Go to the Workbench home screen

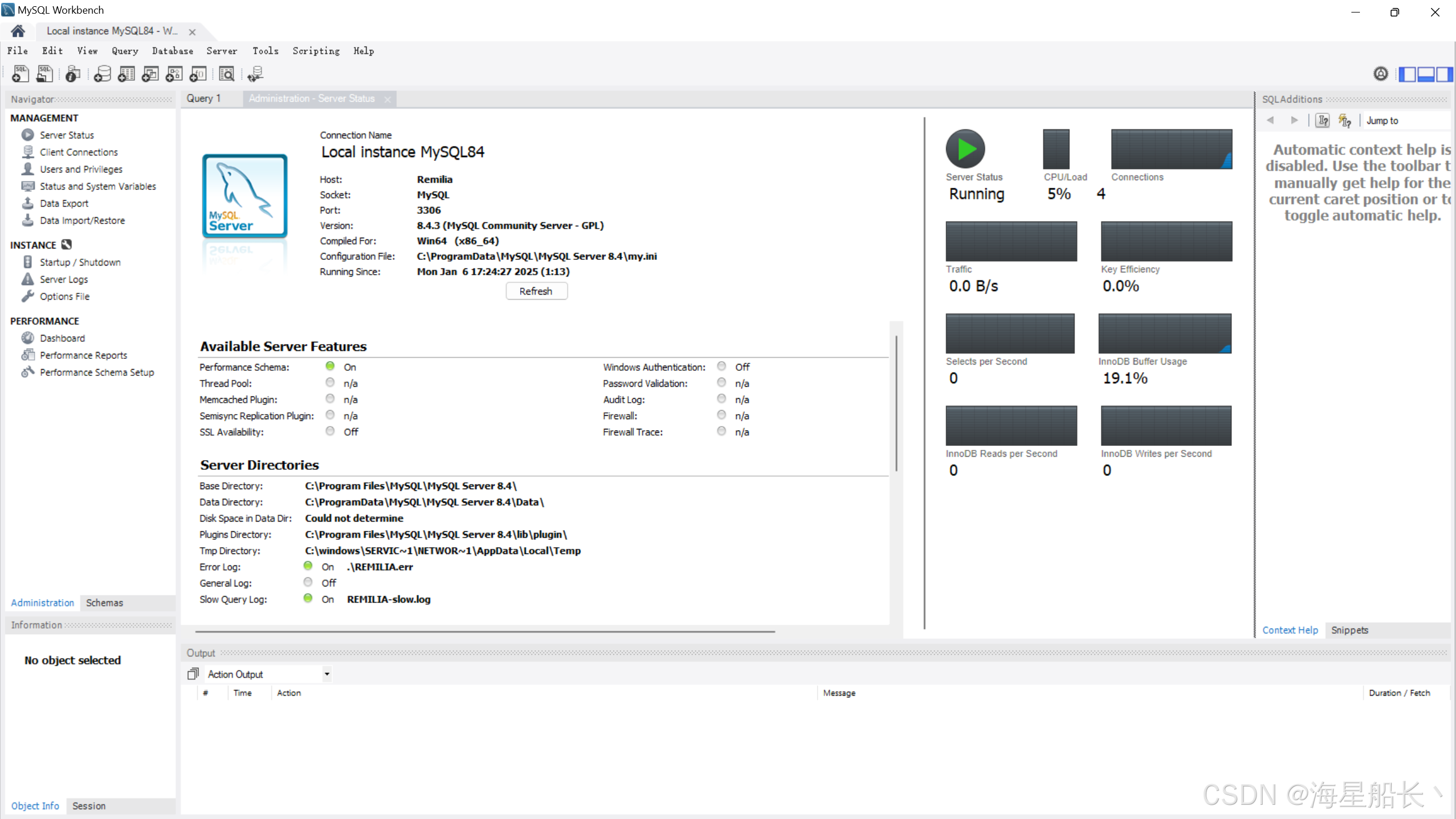coord(18,31)
